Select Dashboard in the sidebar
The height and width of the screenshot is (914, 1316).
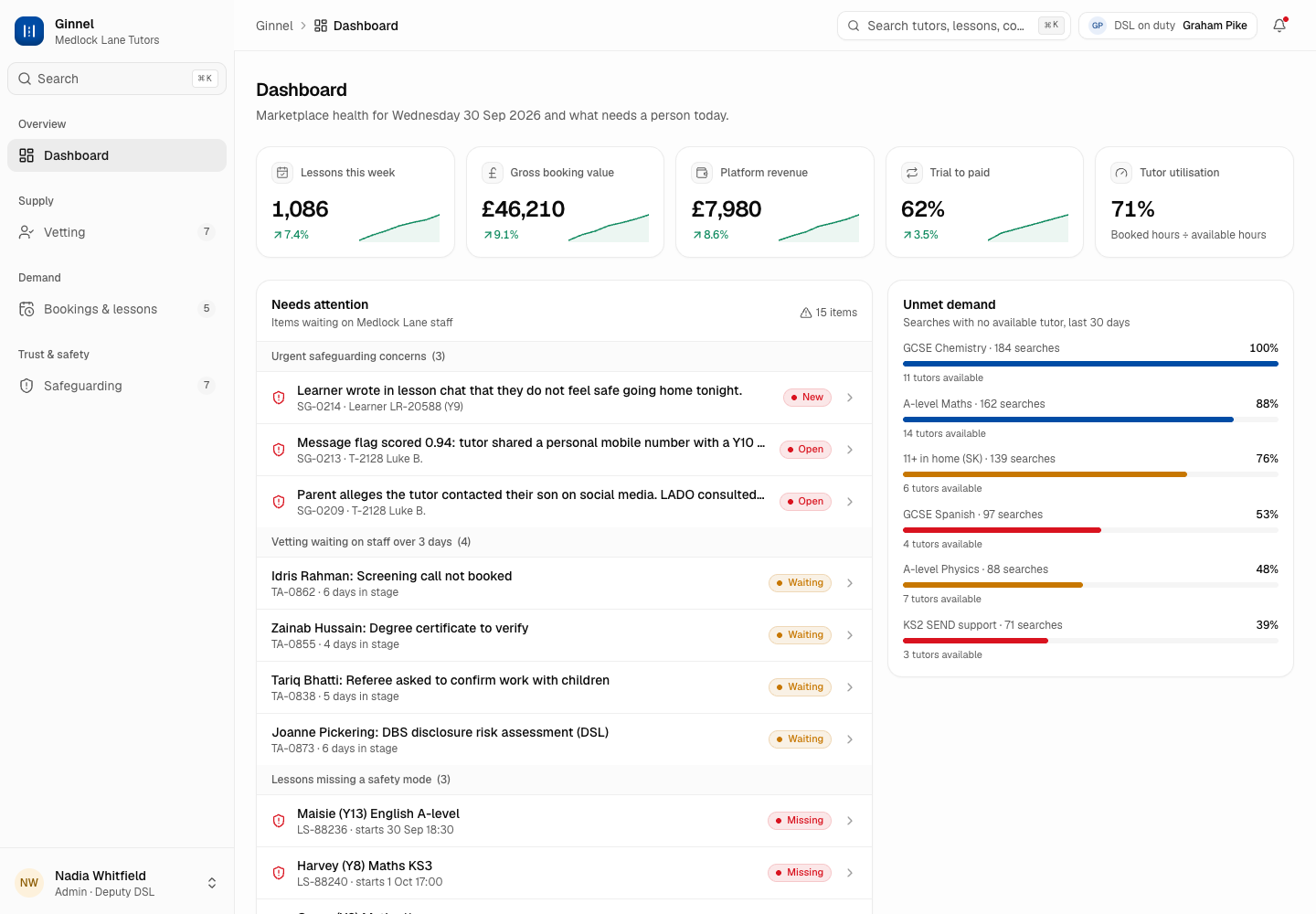click(117, 155)
